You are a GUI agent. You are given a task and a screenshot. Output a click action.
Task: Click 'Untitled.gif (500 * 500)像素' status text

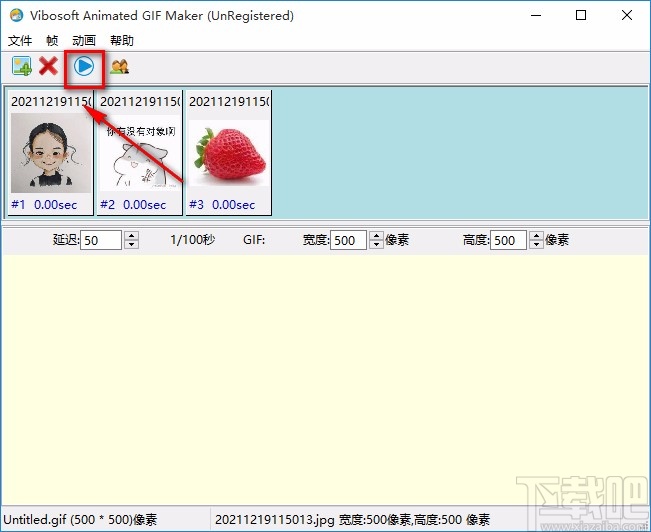click(x=80, y=520)
